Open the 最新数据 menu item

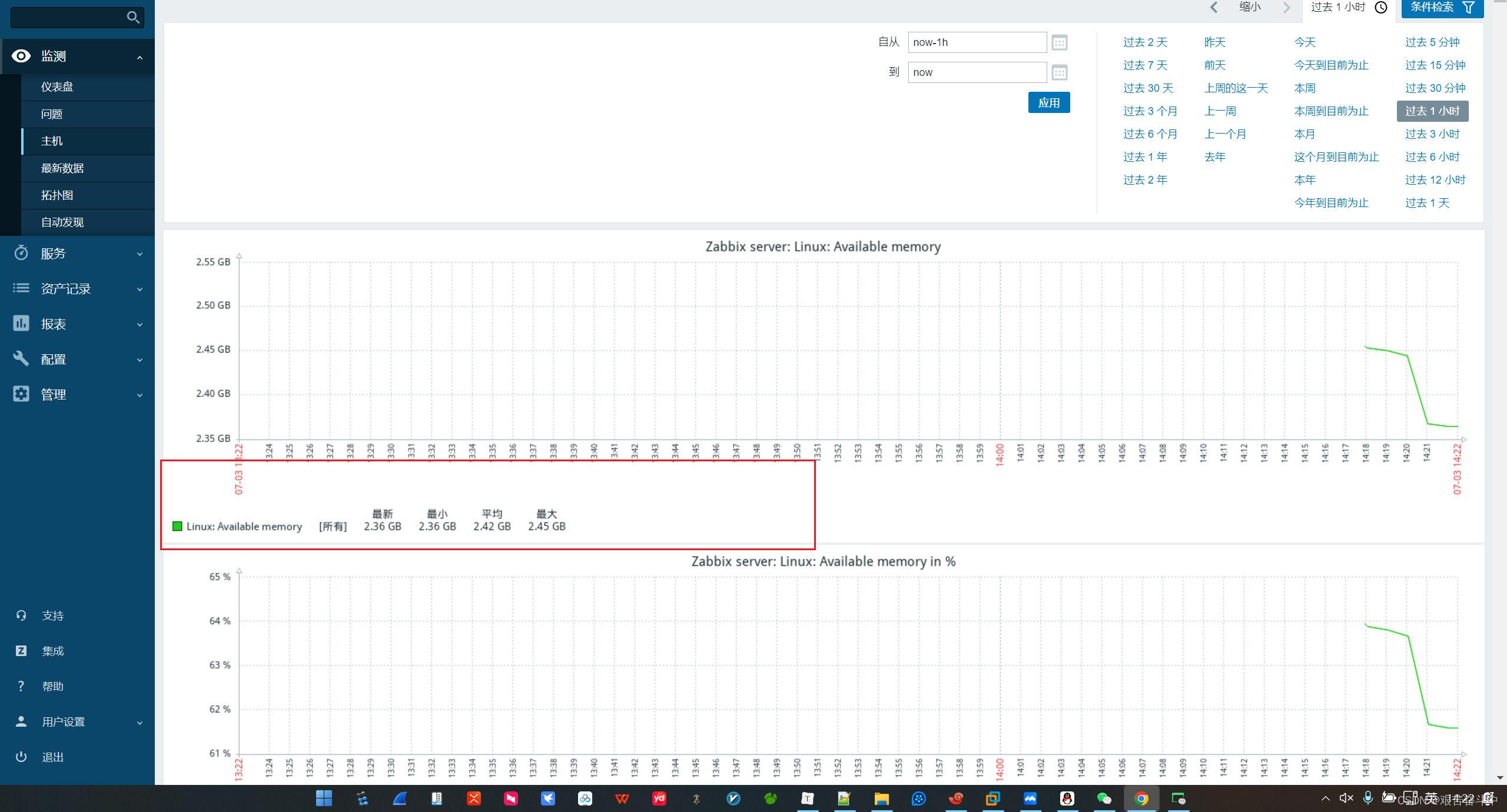coord(62,168)
